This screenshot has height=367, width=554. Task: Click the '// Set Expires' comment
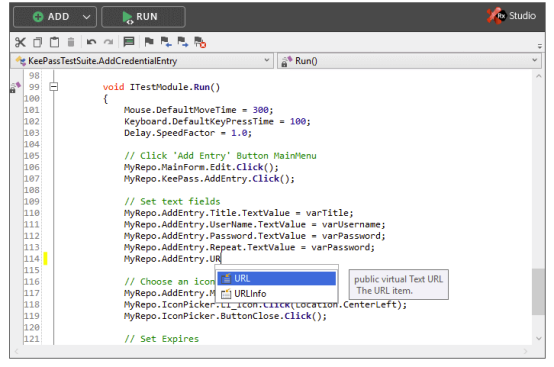161,339
